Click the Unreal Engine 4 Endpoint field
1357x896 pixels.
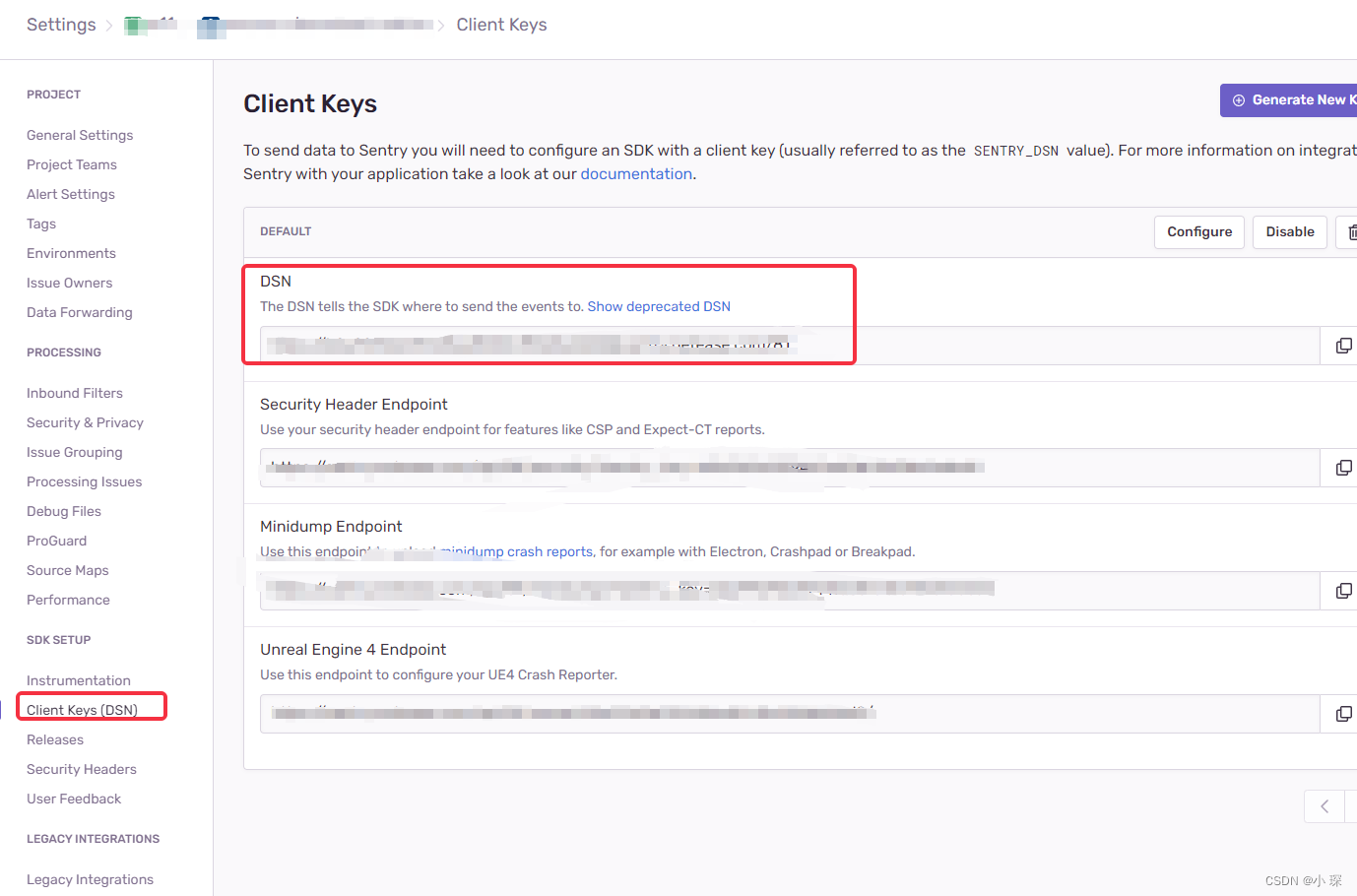(790, 714)
